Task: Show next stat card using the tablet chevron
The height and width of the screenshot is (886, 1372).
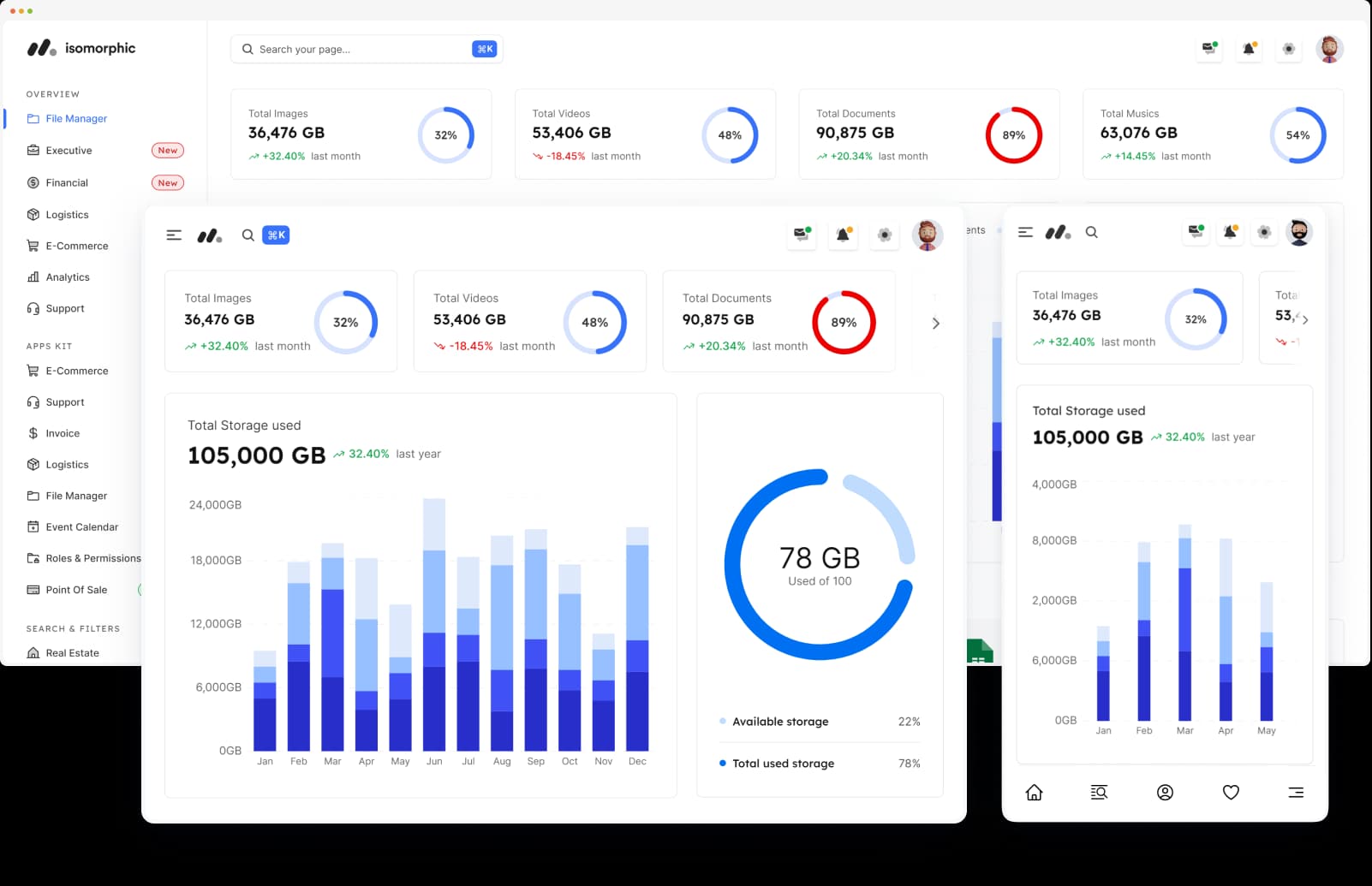Action: (x=935, y=323)
